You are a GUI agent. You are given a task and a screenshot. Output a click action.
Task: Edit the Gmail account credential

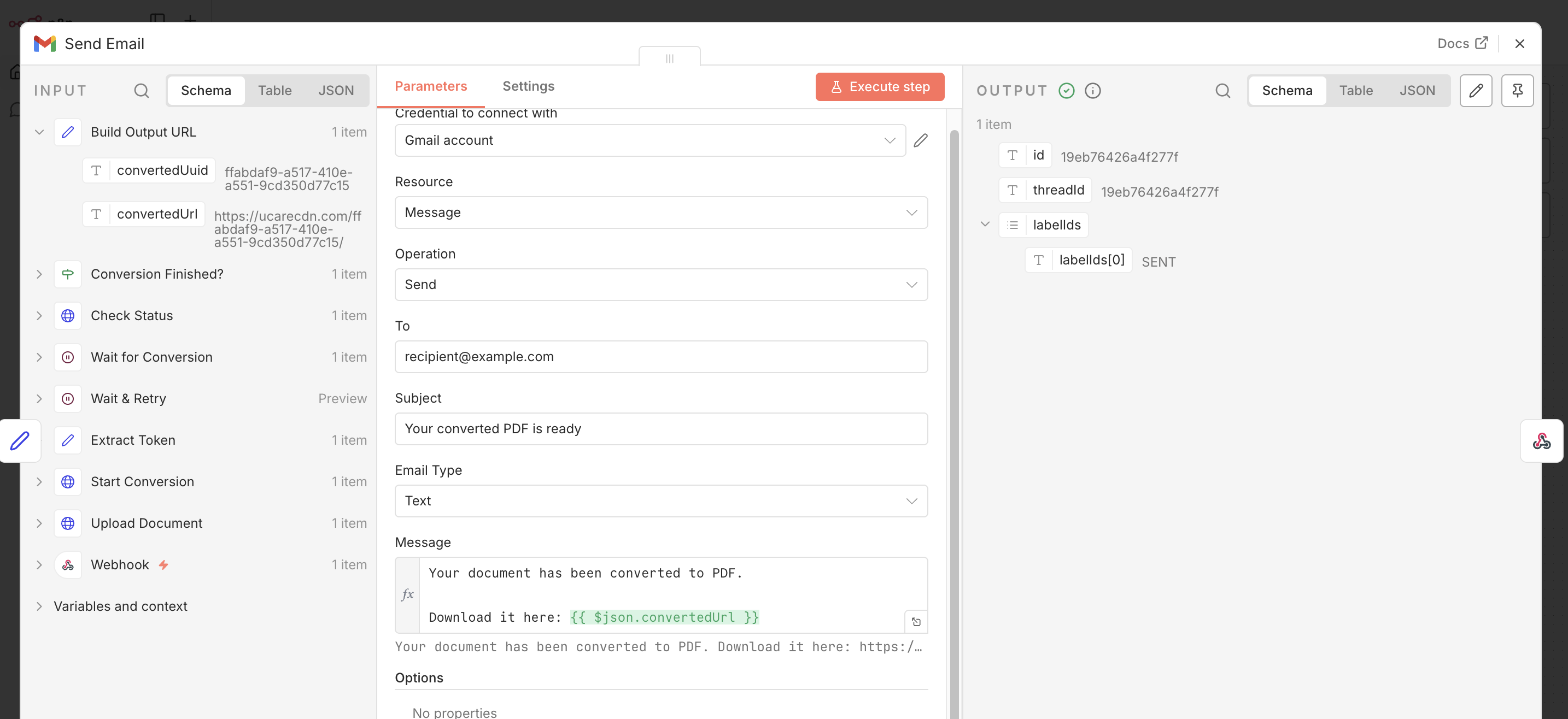[920, 140]
